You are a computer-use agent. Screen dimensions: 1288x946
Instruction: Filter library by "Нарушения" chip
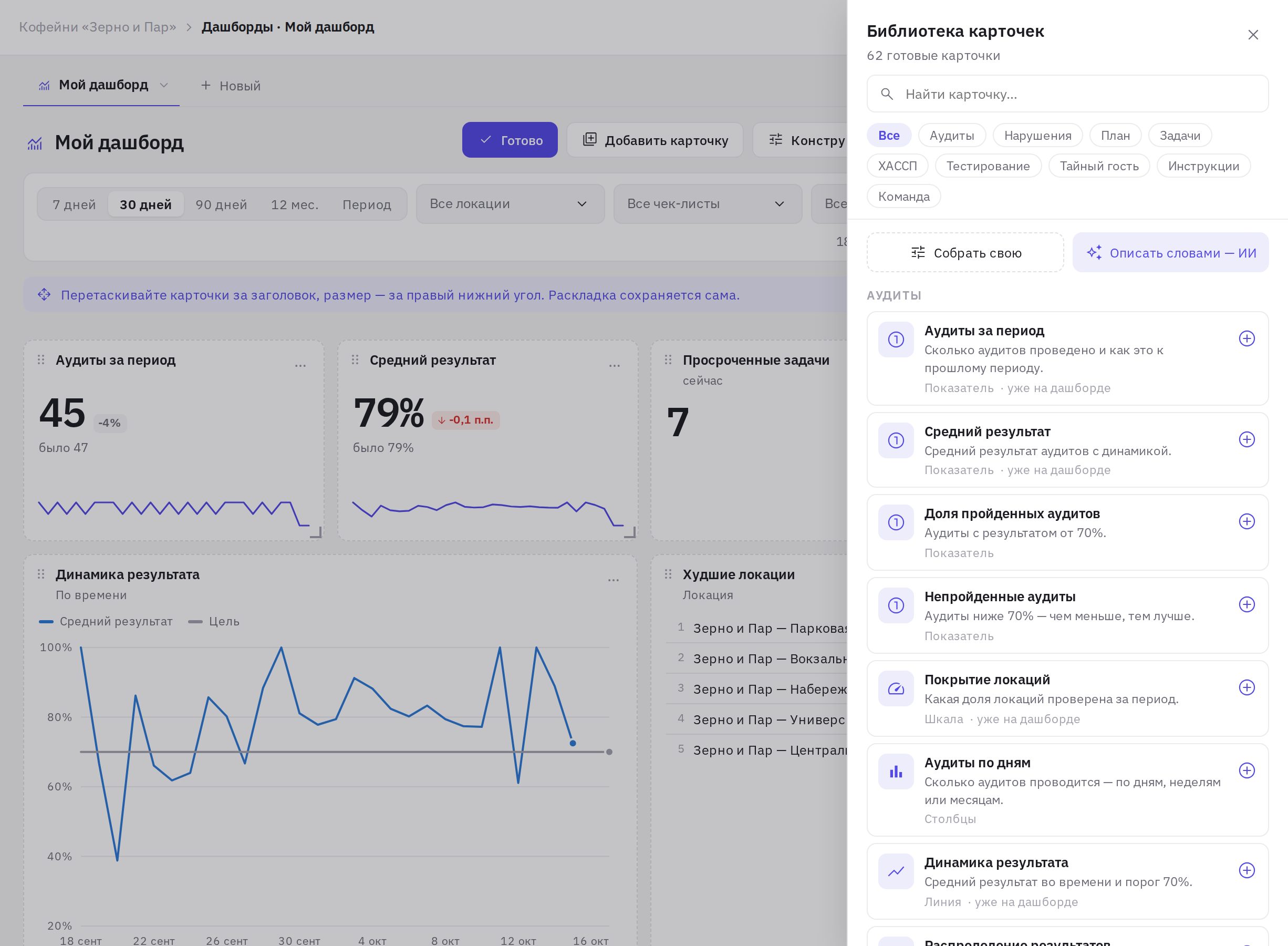(x=1038, y=136)
